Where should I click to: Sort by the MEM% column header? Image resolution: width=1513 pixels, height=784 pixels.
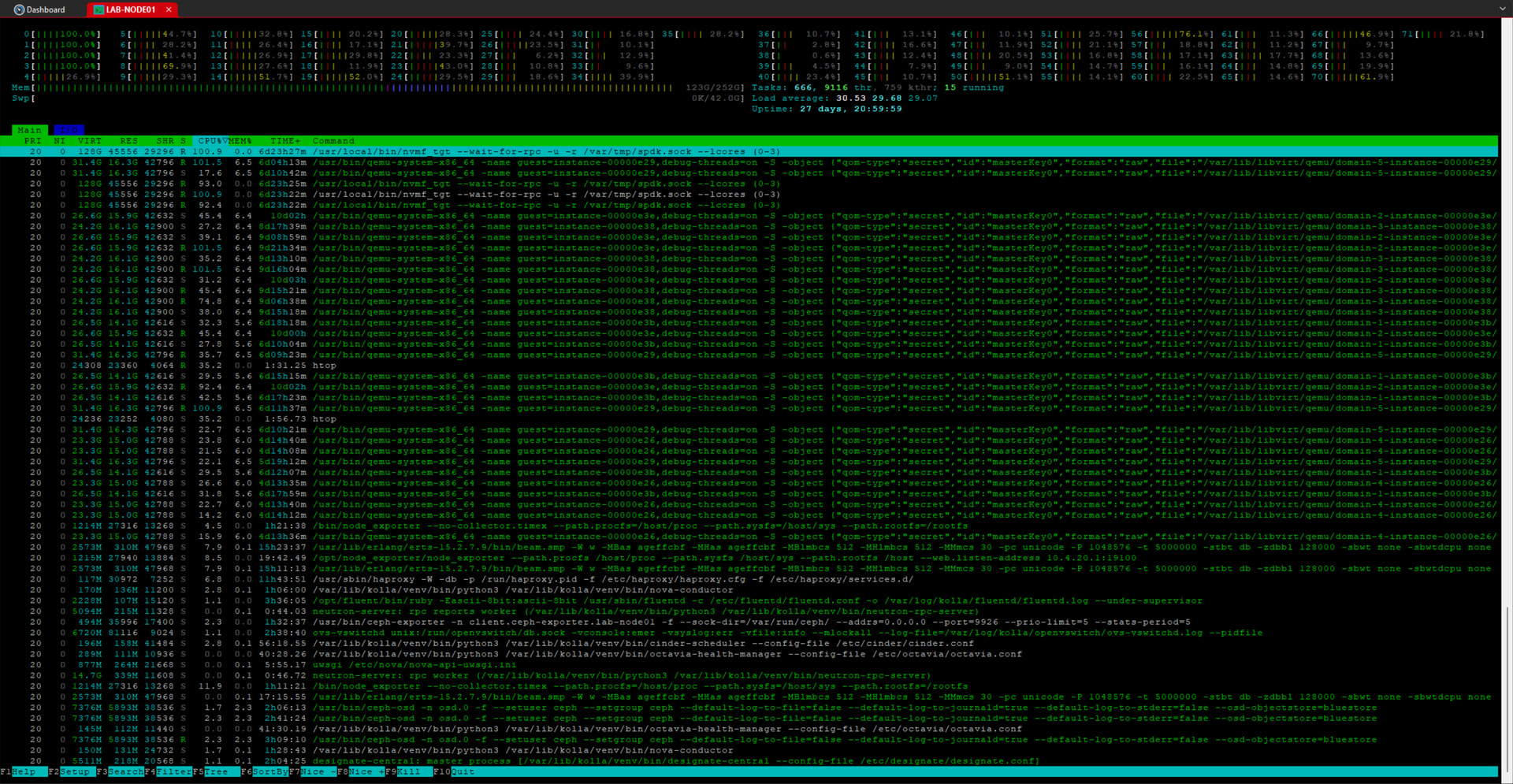click(240, 141)
